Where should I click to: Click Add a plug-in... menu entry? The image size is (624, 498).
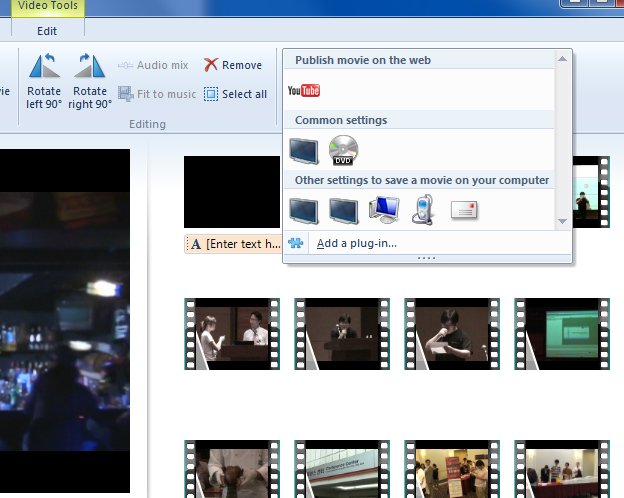[356, 243]
